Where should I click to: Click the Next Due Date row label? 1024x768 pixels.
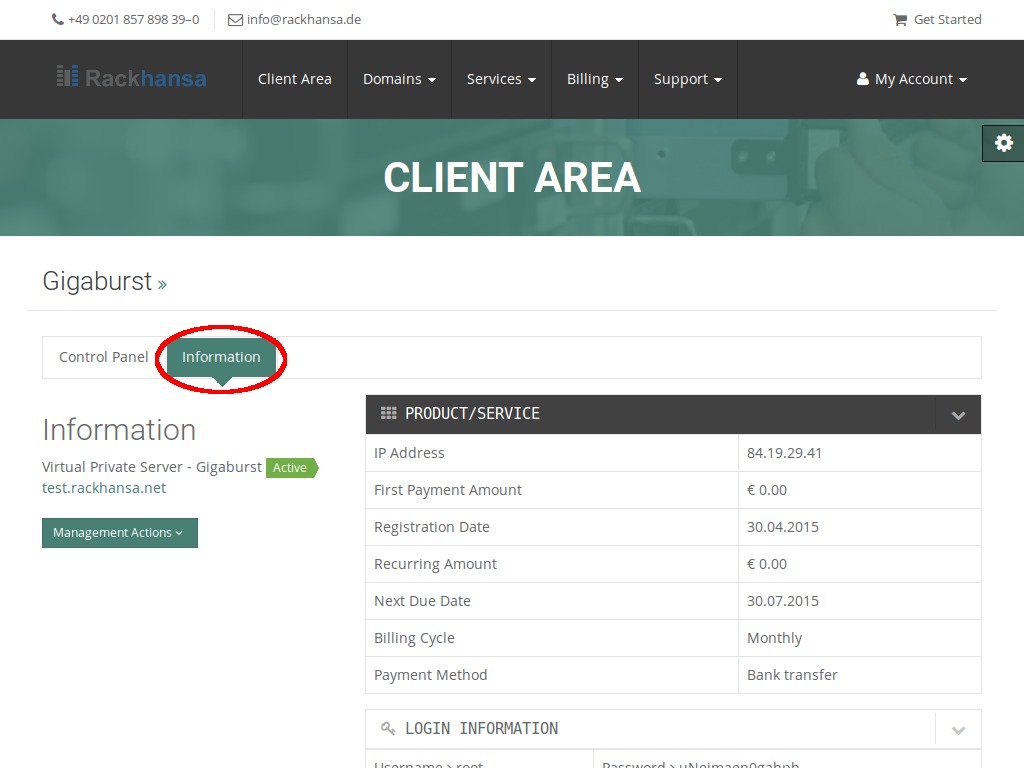pyautogui.click(x=422, y=601)
